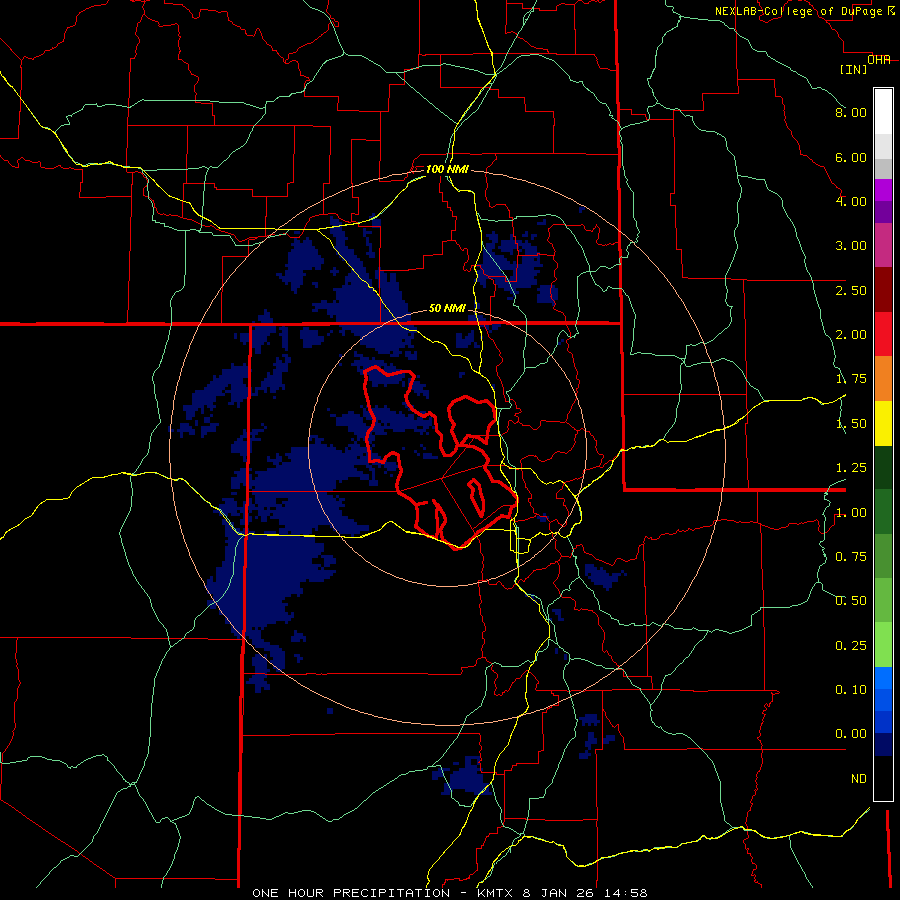Screen dimensions: 900x900
Task: Click the 1.50 scale value
Action: (x=851, y=424)
